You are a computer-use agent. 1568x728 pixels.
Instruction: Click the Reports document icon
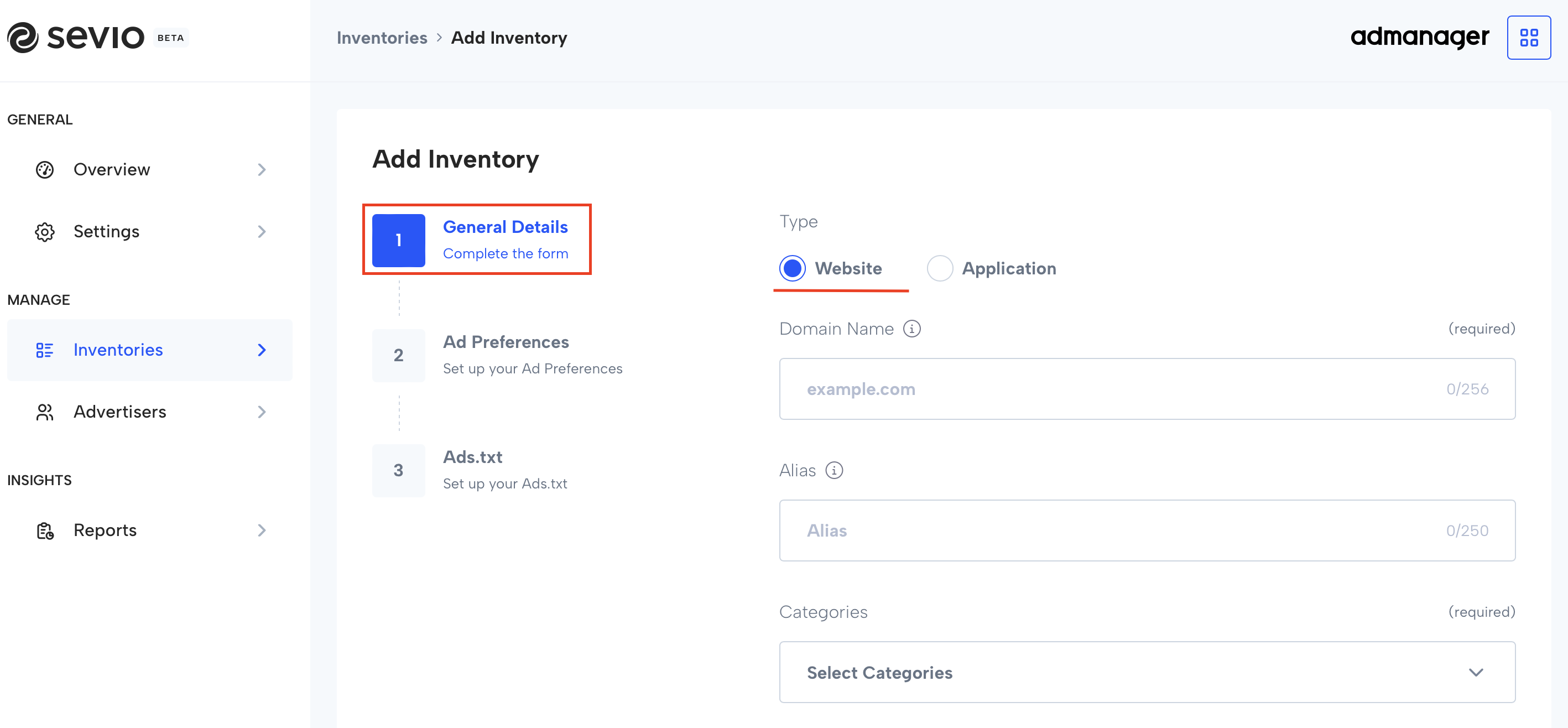point(44,530)
